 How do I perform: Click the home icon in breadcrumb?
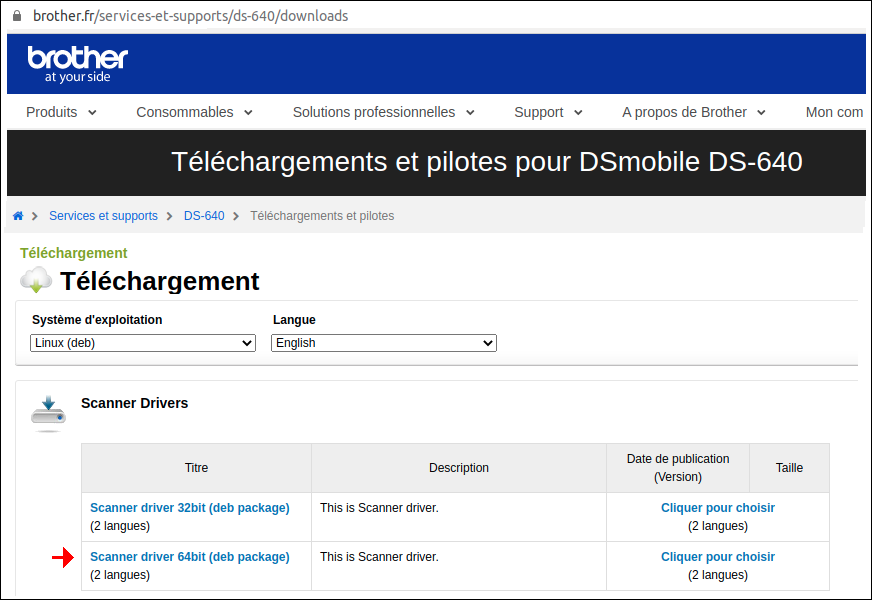(18, 216)
